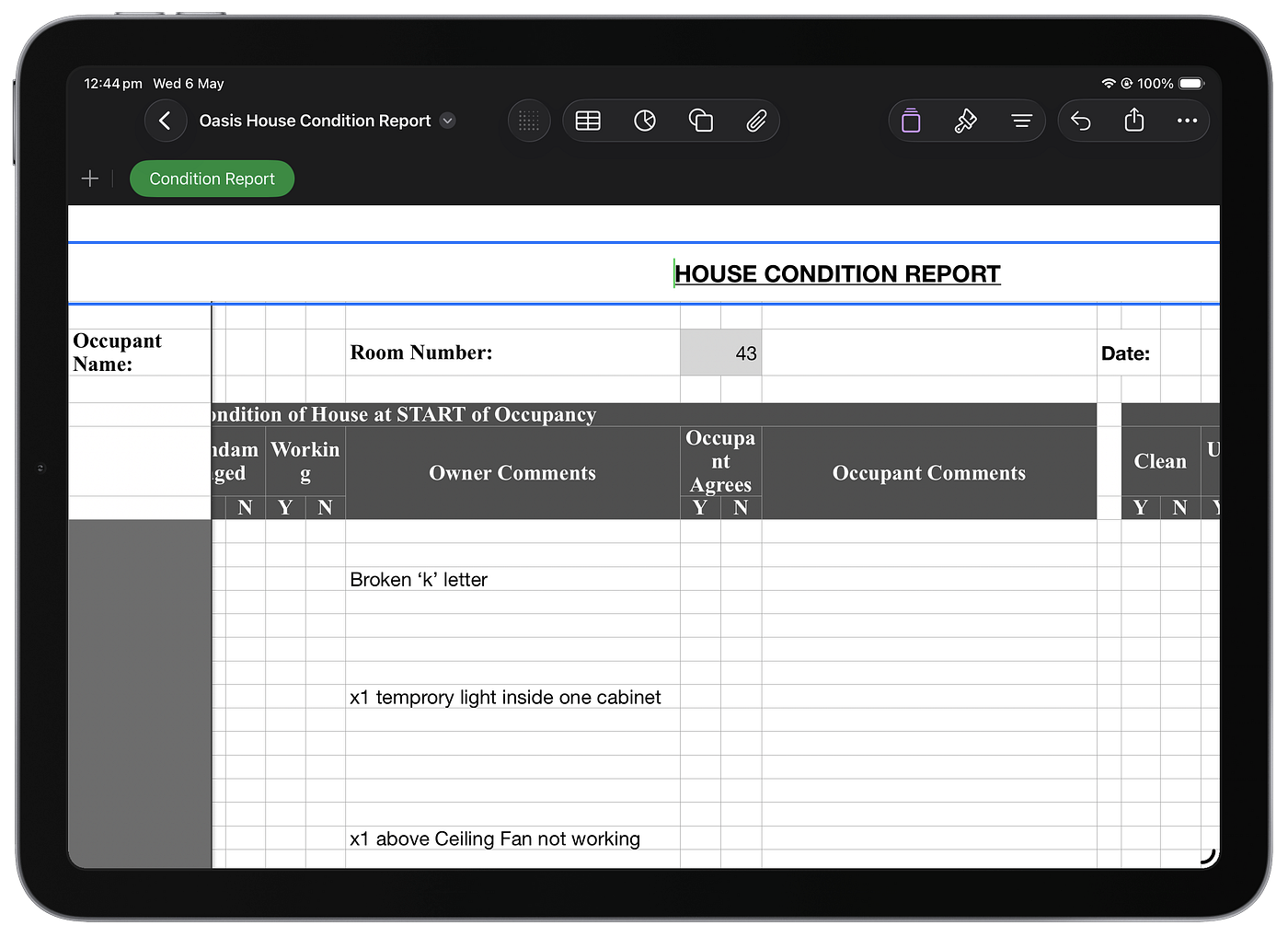Select the 'Owner Comments' column header

[512, 473]
